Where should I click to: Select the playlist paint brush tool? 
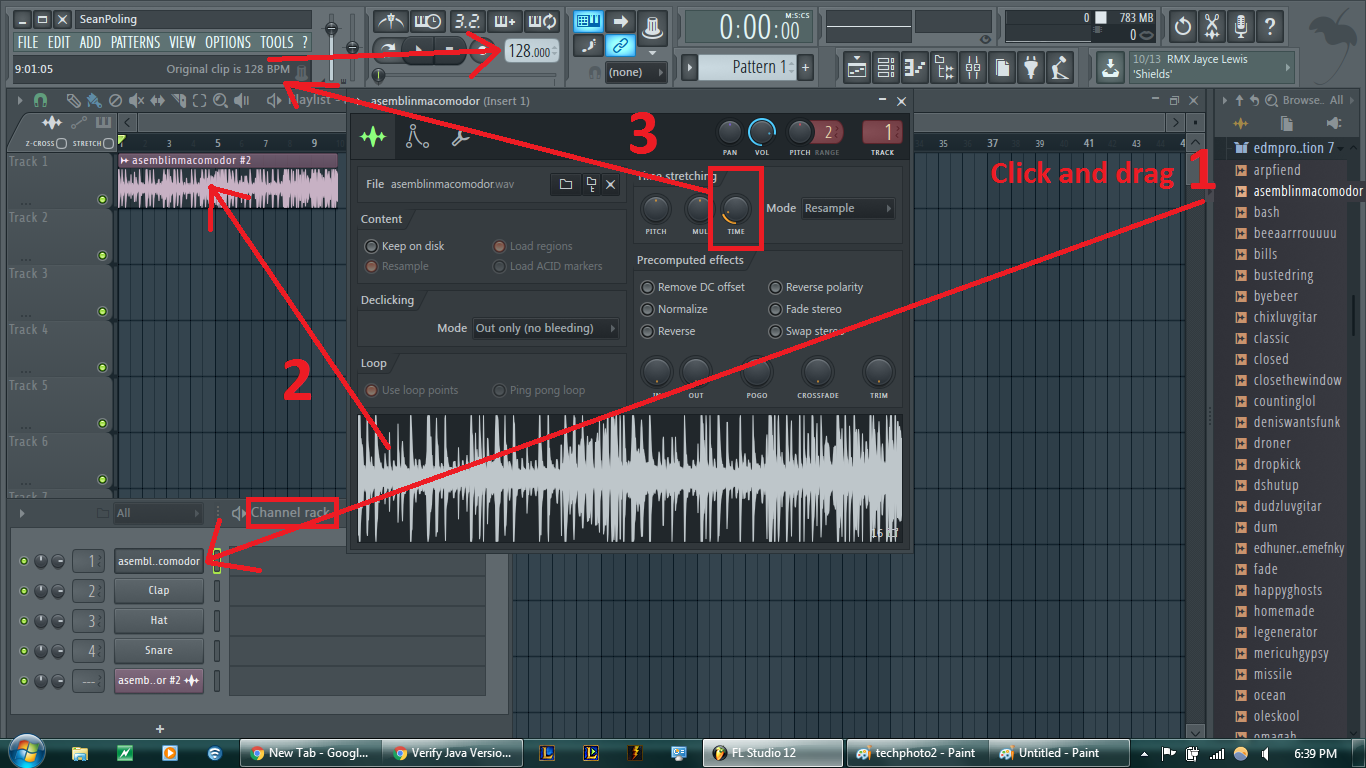point(93,100)
